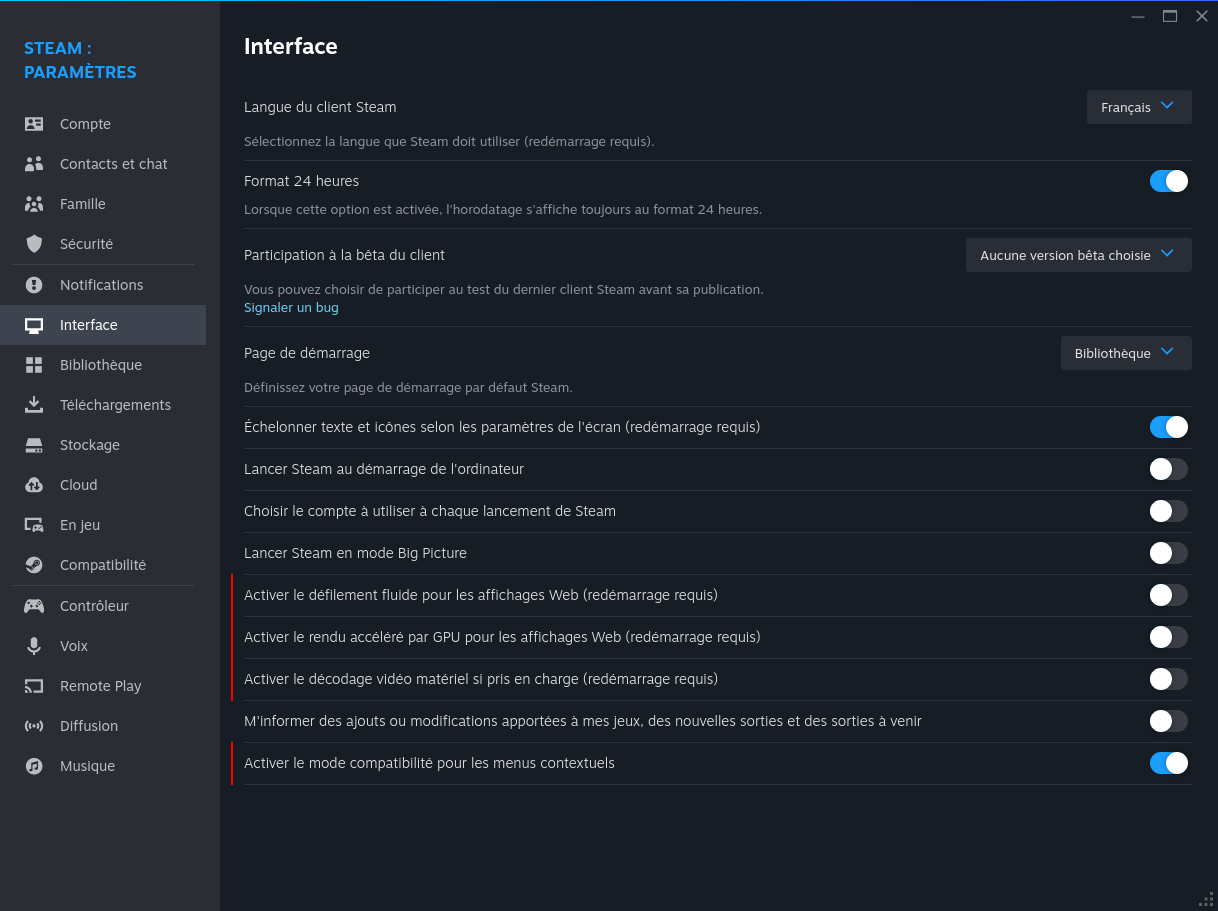
Task: Click the Famille group icon
Action: (x=34, y=204)
